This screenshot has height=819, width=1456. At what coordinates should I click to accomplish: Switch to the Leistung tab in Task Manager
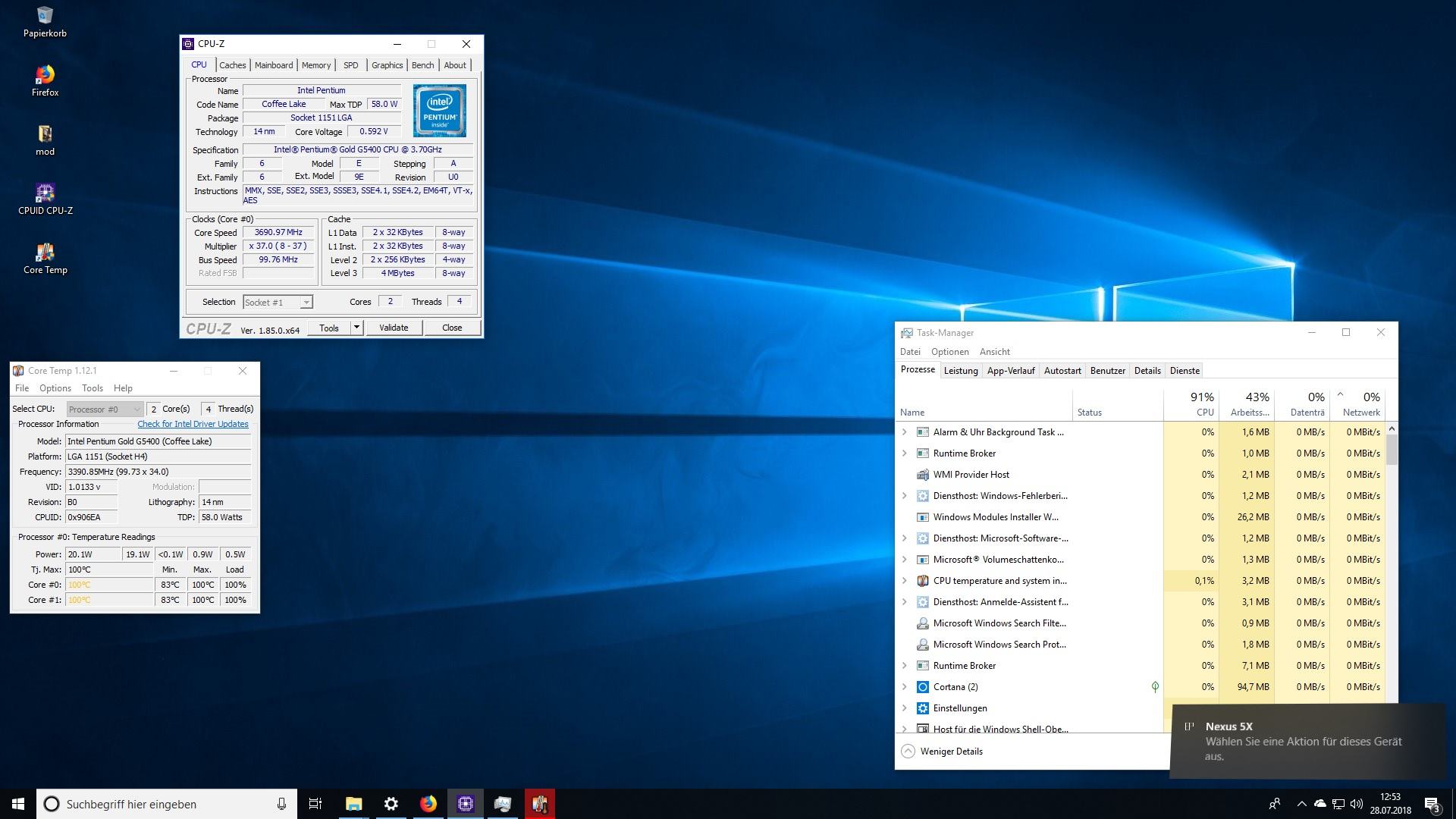coord(961,371)
